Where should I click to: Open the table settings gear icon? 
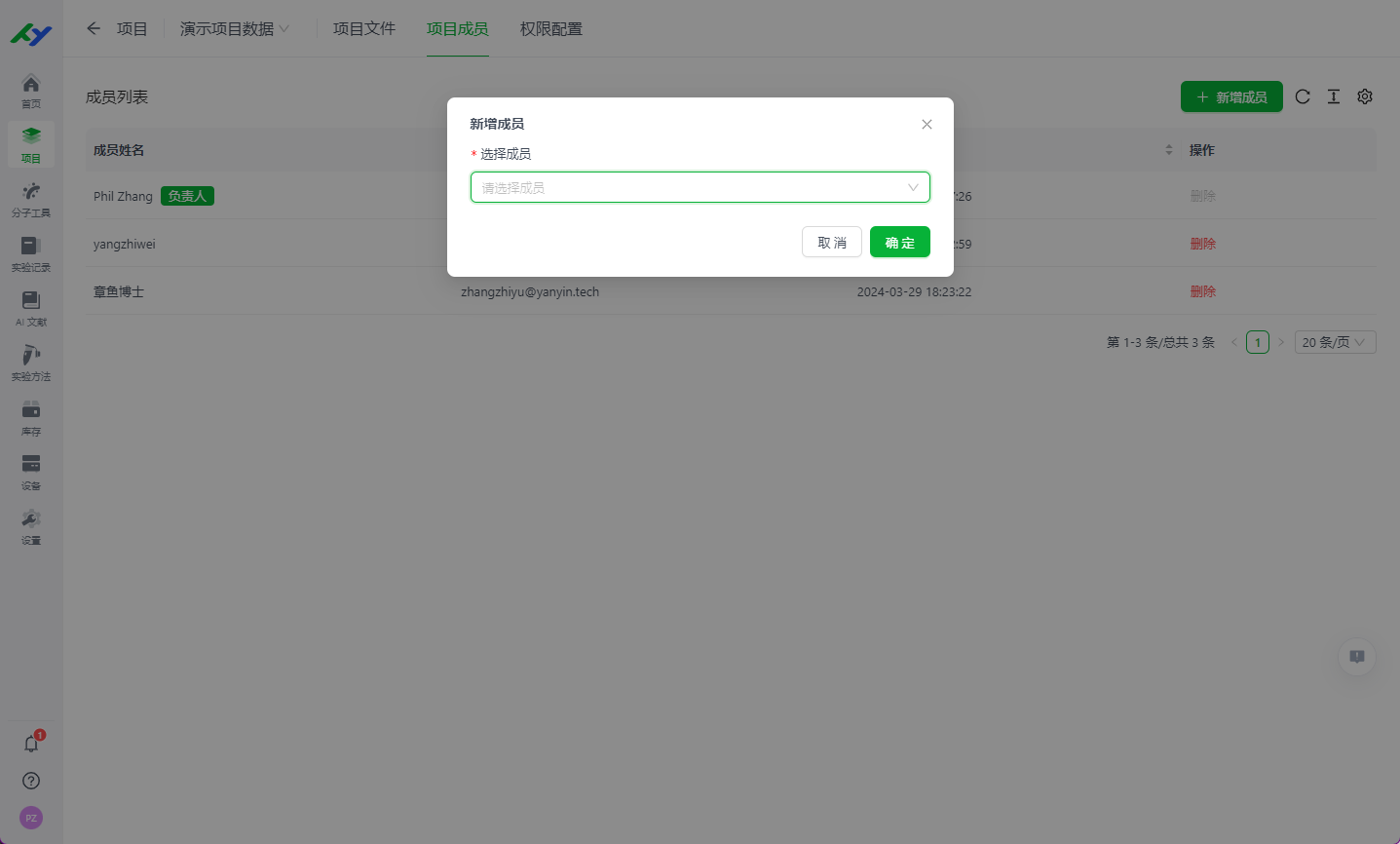pyautogui.click(x=1365, y=96)
